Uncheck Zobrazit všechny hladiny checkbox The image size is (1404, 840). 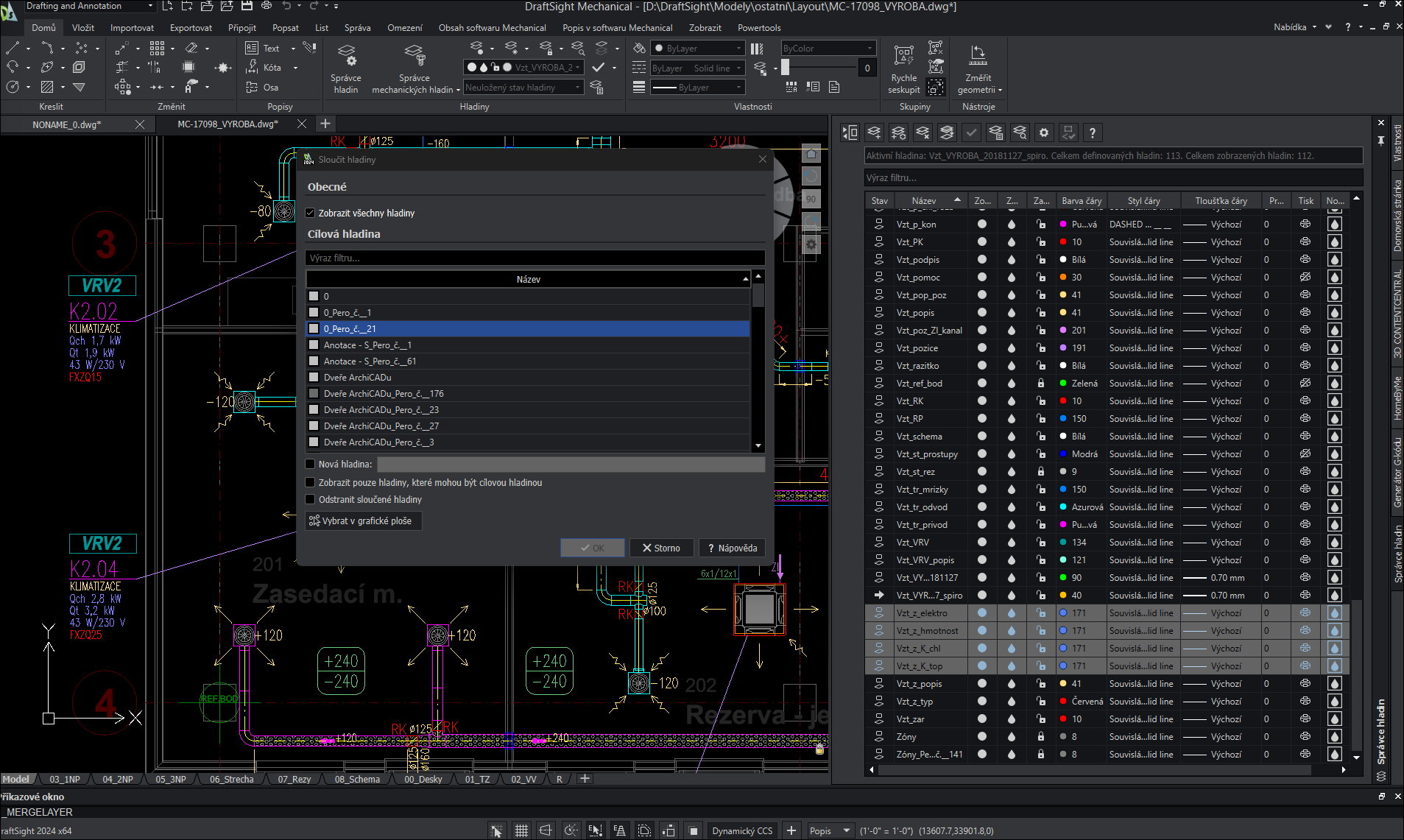coord(311,213)
